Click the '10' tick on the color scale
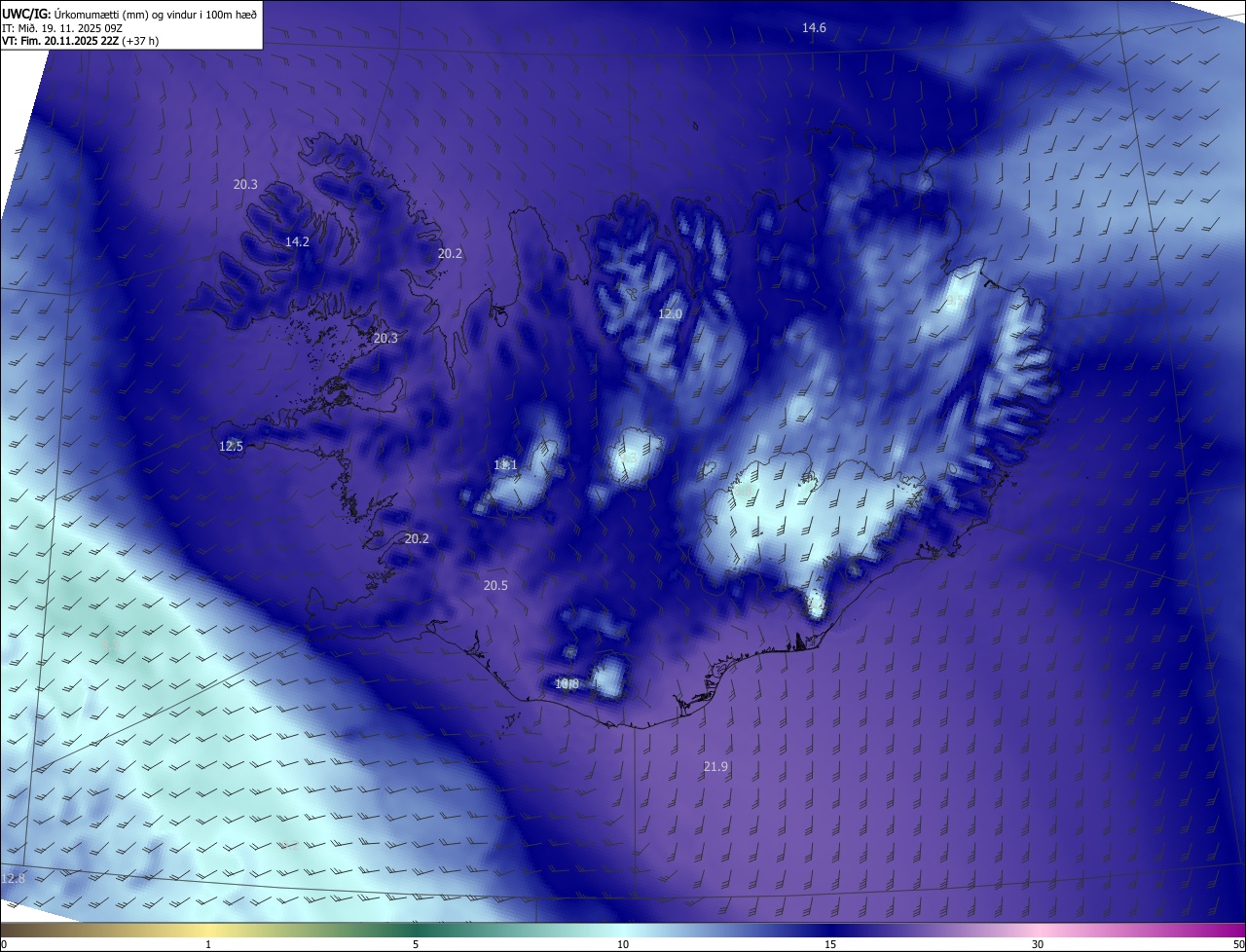 point(623,944)
